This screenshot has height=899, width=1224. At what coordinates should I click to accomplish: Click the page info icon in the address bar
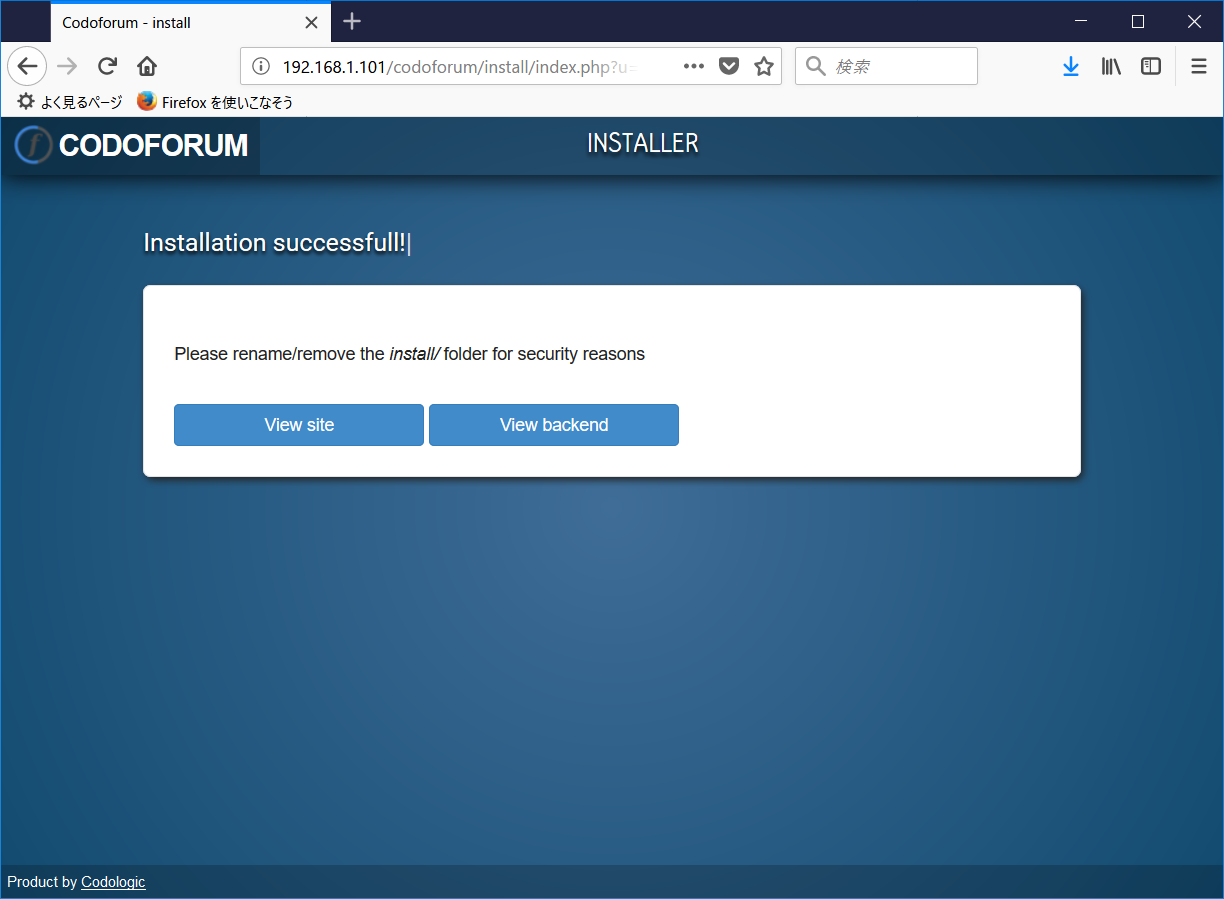[x=260, y=66]
